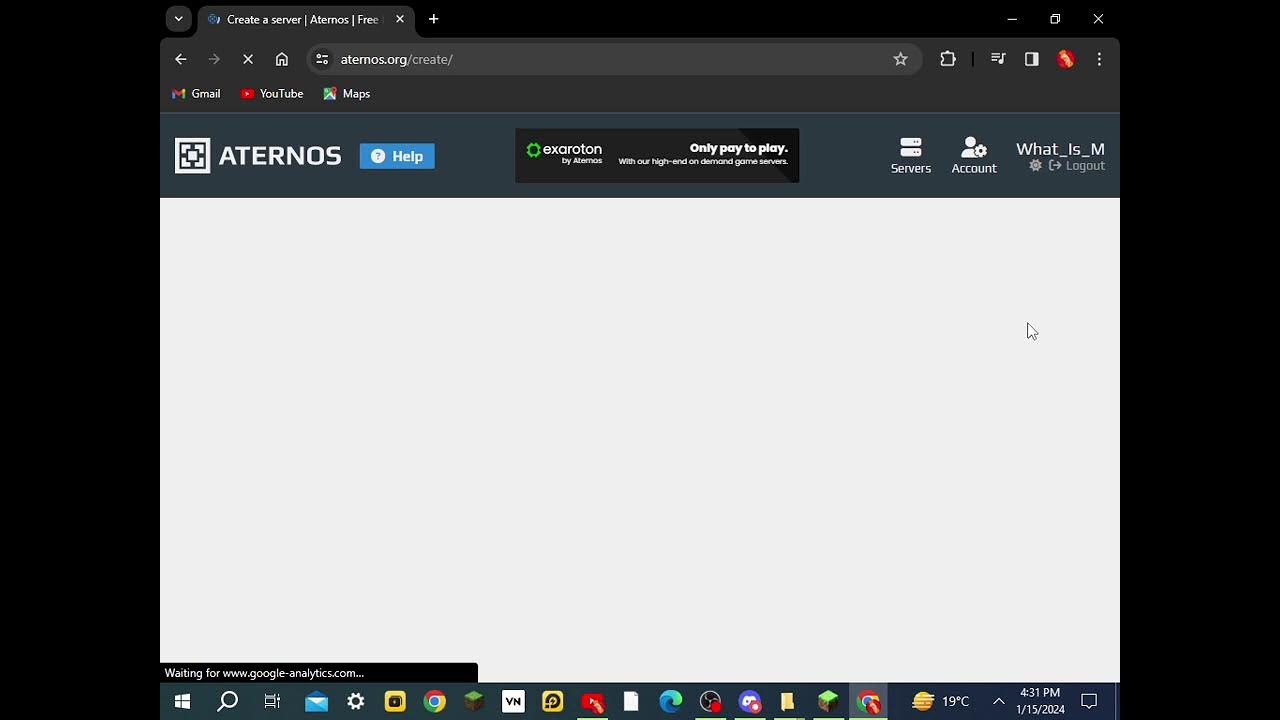1280x720 pixels.
Task: Open the Gmail bookmark
Action: pos(196,93)
